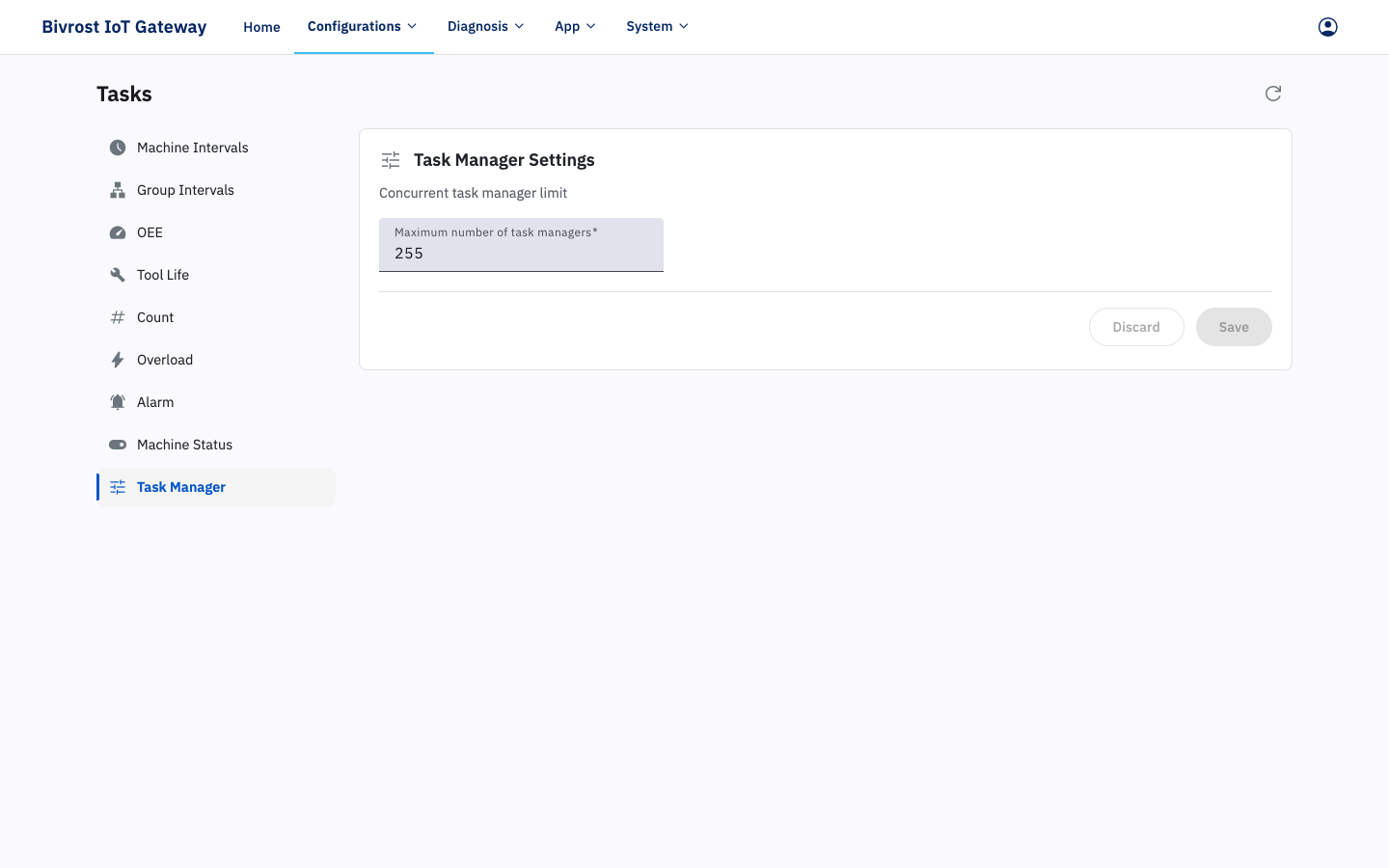
Task: Expand the System dropdown chevron
Action: (x=684, y=26)
